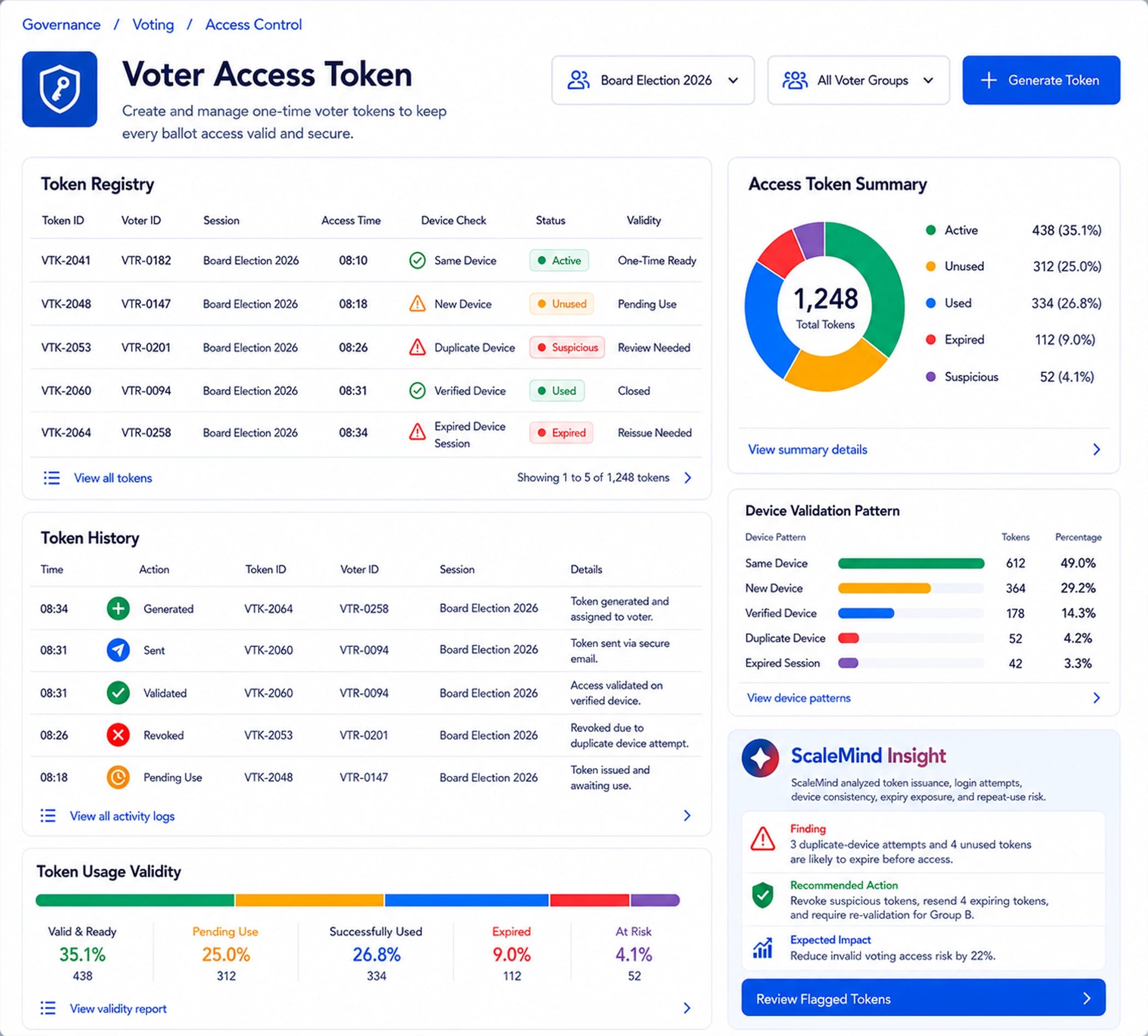Open View summary details link
Screen dimensions: 1148x1036
click(x=807, y=450)
